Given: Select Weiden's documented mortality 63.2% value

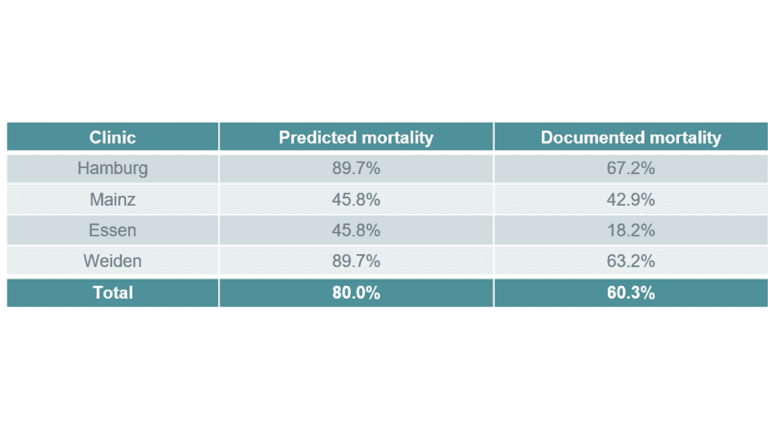Looking at the screenshot, I should click(630, 261).
